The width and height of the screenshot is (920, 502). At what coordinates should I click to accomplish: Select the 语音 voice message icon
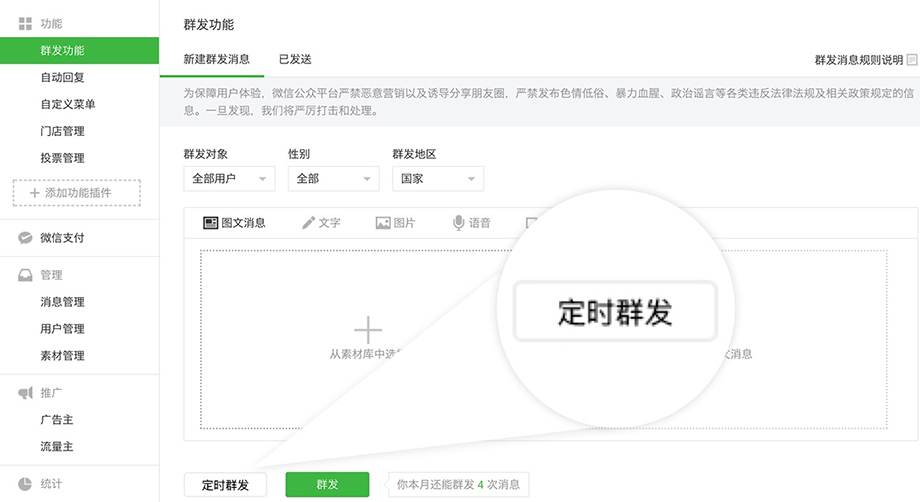pos(458,223)
